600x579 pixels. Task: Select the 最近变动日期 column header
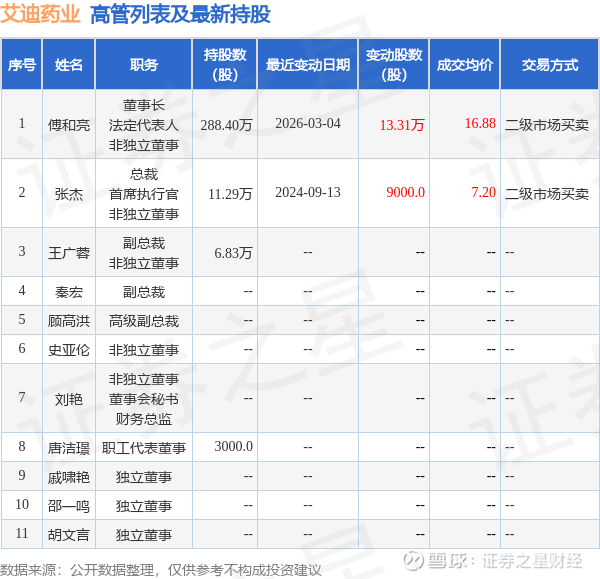click(308, 65)
